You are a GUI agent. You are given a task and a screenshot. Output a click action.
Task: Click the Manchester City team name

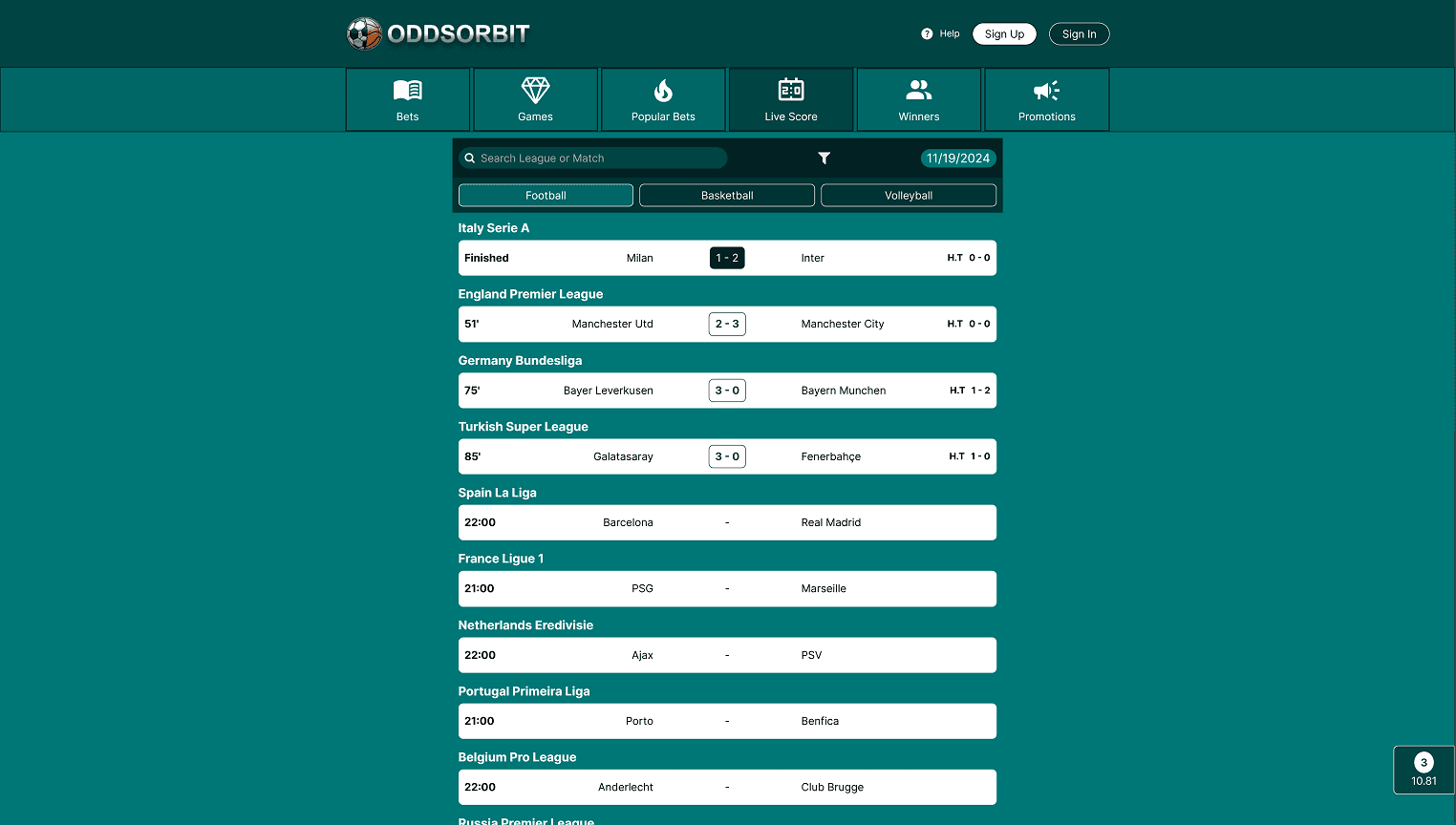843,324
